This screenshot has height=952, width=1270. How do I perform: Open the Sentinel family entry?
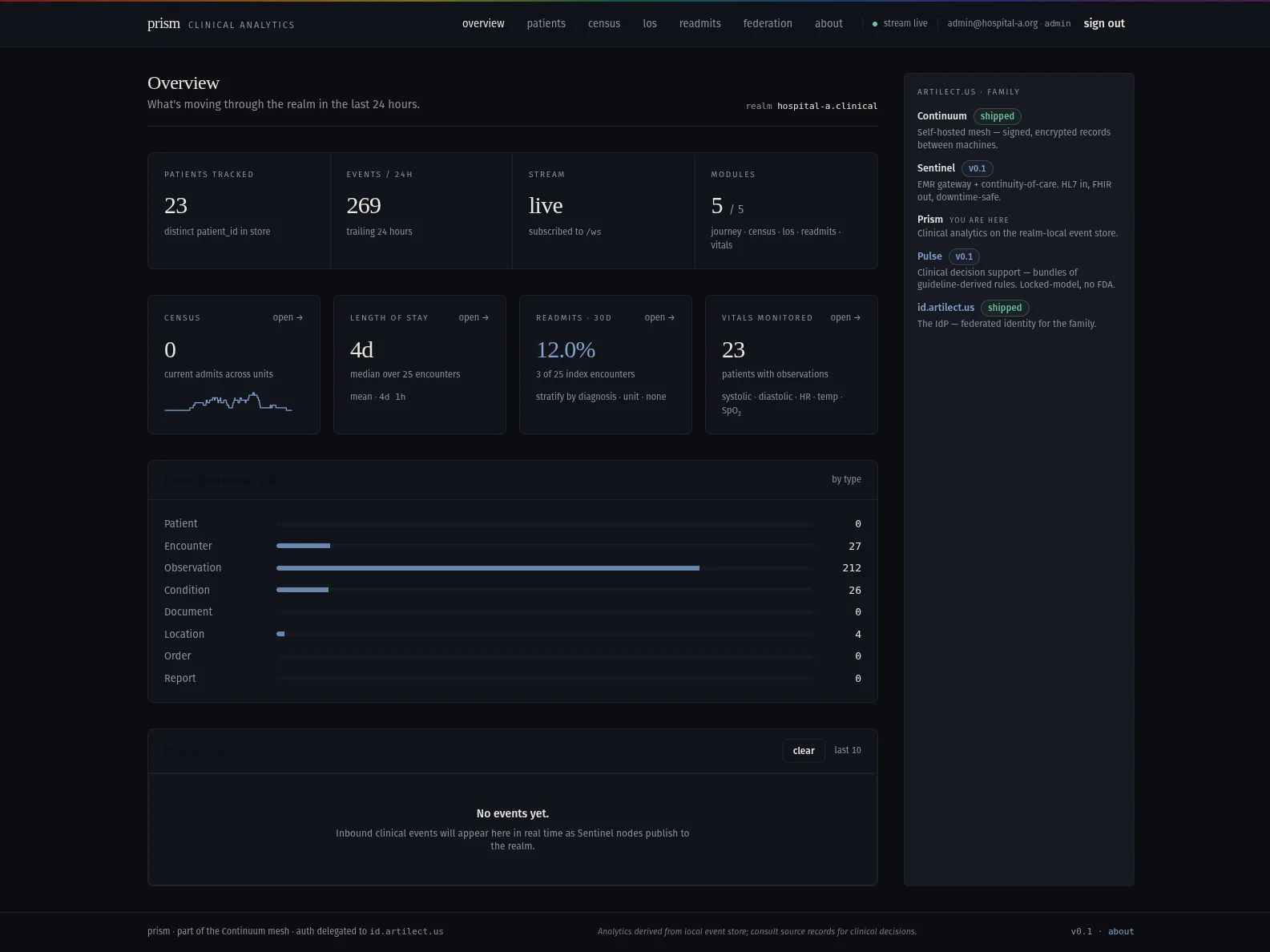coord(936,168)
